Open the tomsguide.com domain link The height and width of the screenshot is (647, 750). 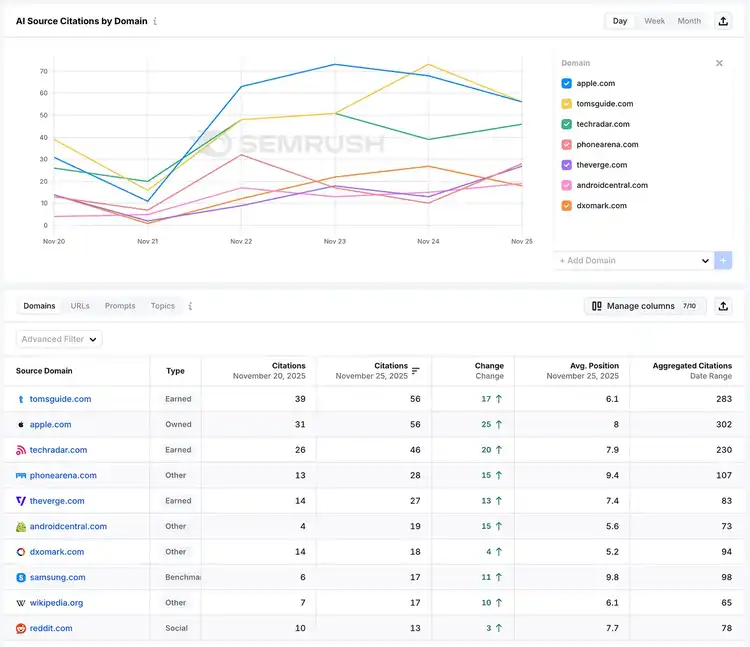point(60,399)
